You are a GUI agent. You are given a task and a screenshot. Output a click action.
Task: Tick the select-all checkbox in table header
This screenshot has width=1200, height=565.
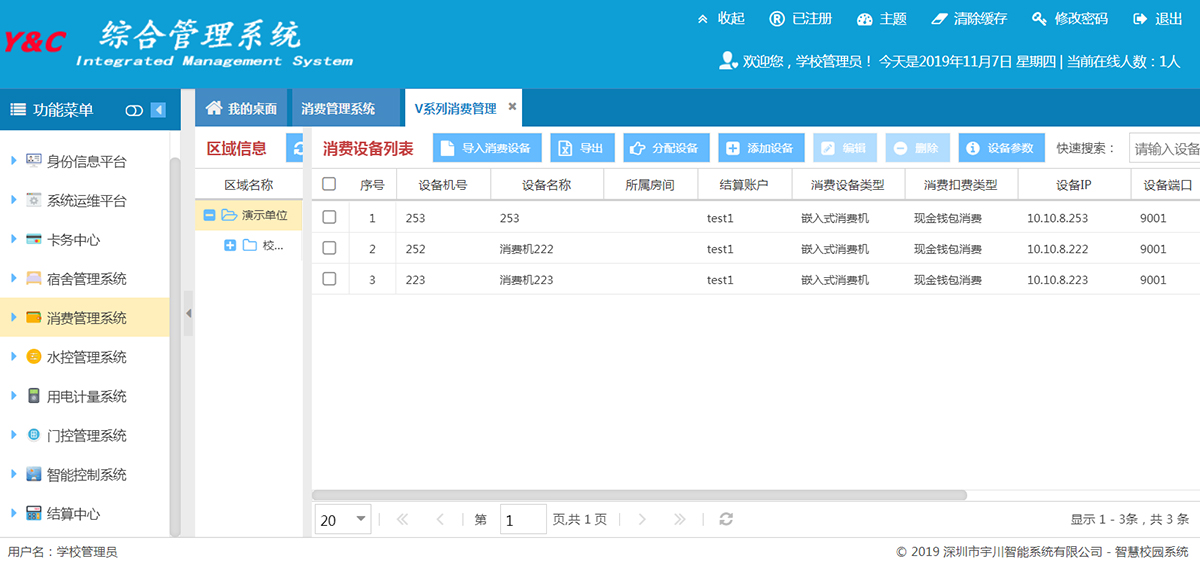[x=329, y=184]
